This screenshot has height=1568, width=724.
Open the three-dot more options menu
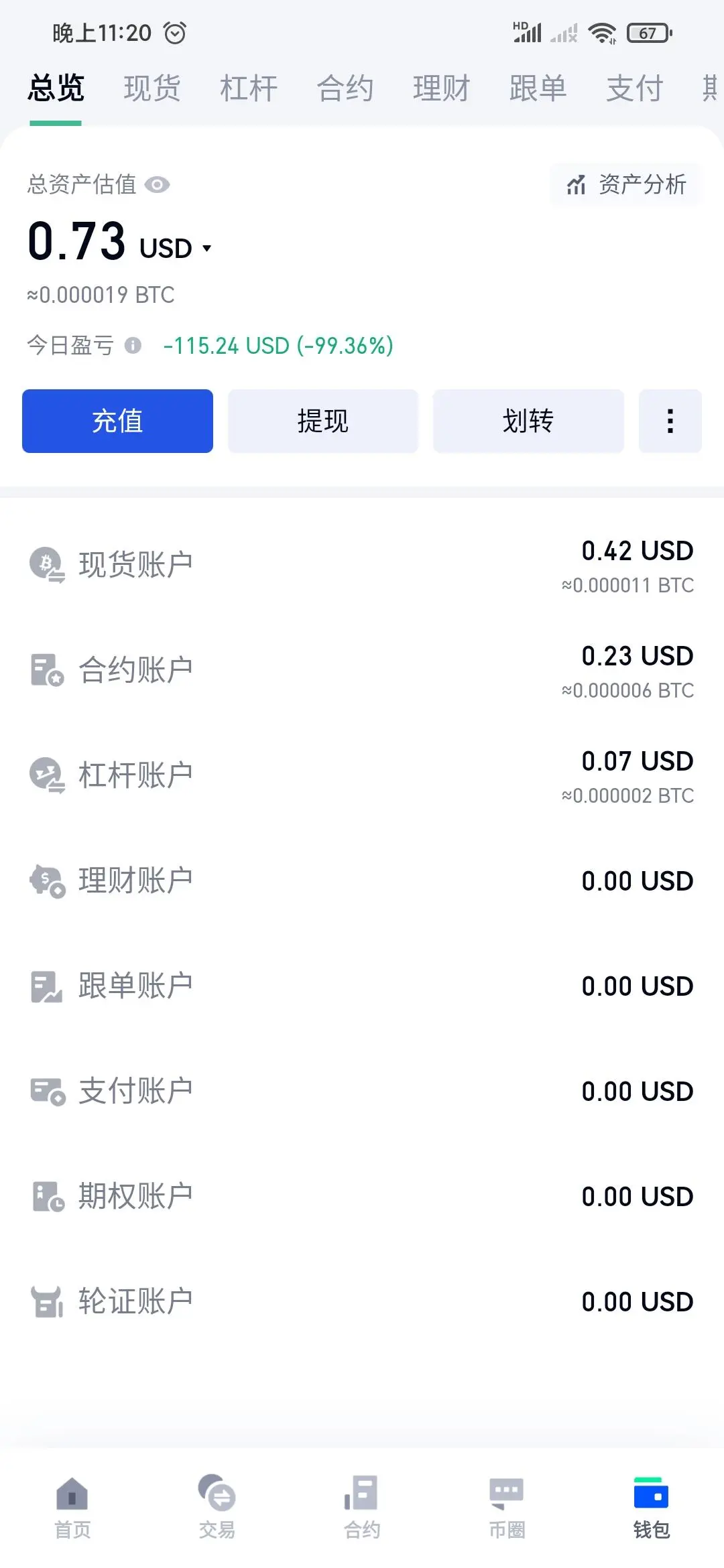[x=670, y=421]
